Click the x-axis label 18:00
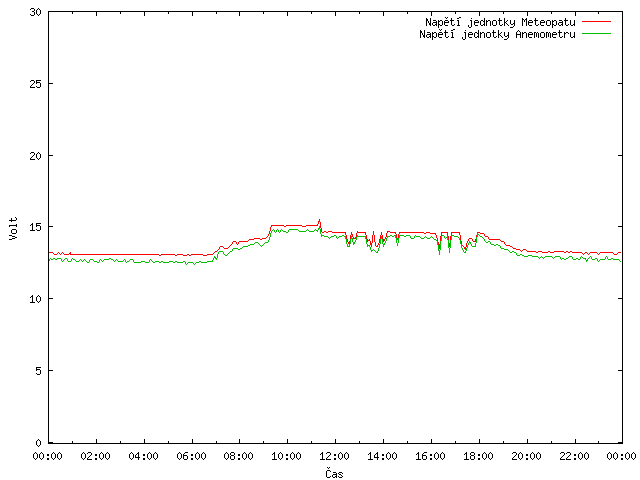 (x=478, y=456)
